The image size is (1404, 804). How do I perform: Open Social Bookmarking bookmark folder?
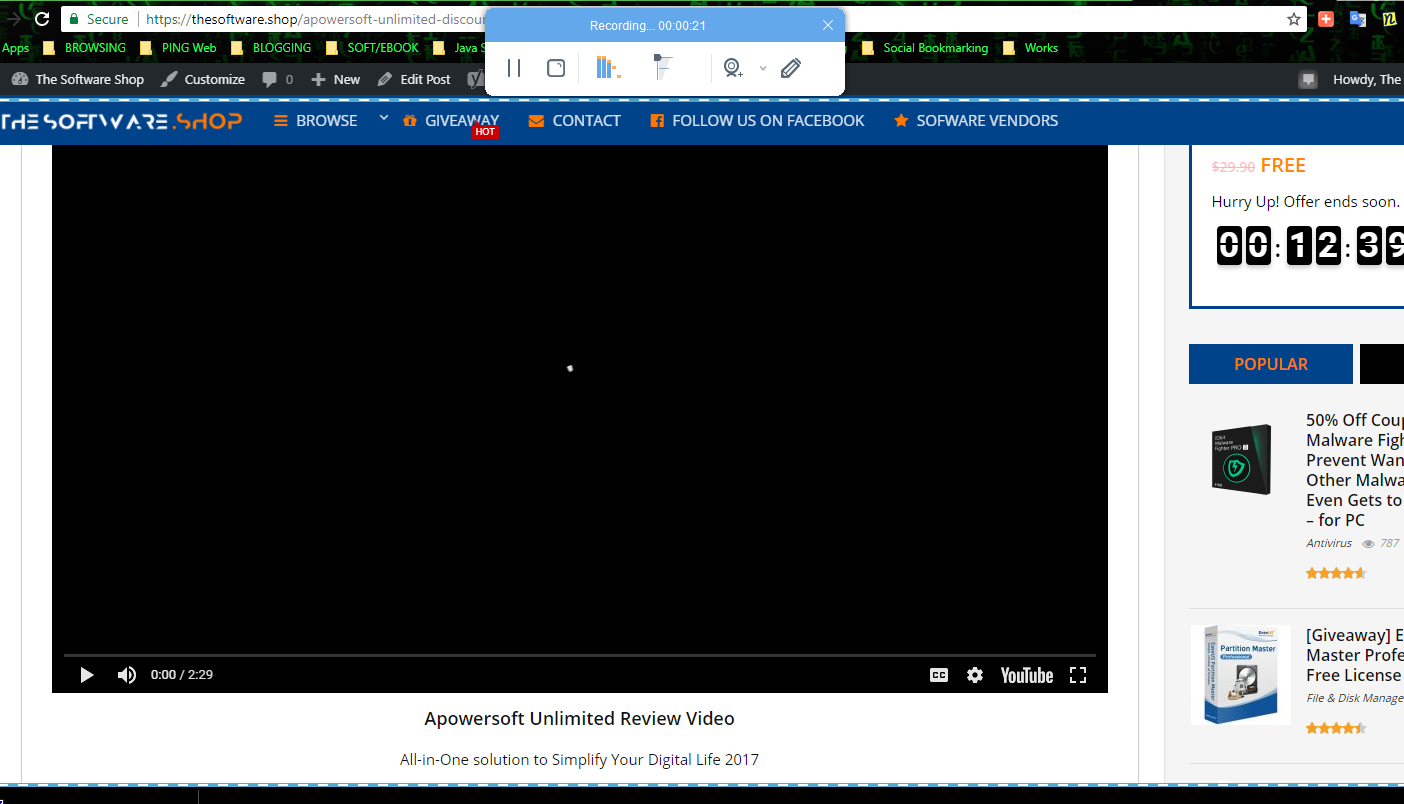coord(925,48)
